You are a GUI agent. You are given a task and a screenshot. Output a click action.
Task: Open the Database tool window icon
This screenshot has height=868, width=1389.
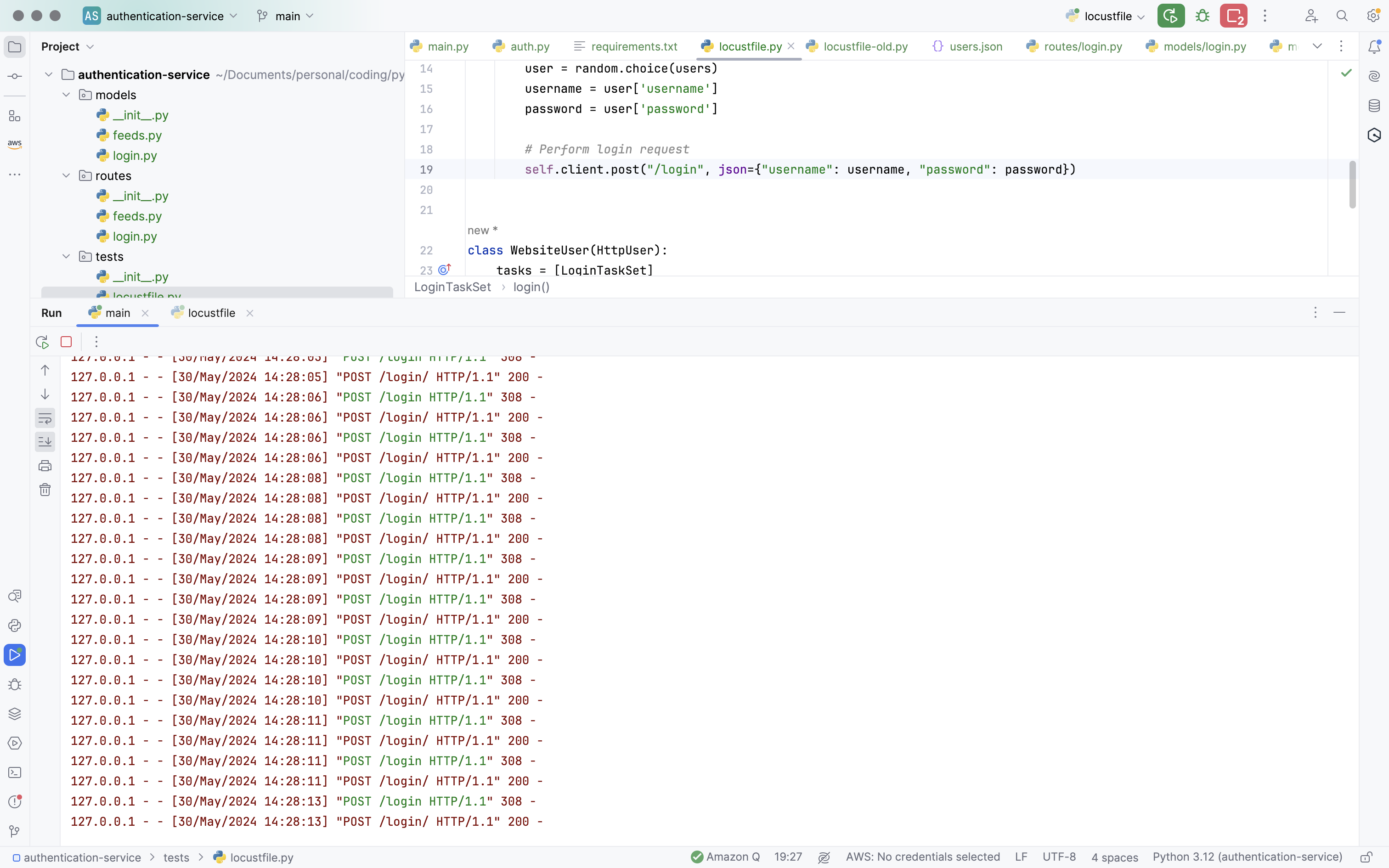click(x=1374, y=106)
